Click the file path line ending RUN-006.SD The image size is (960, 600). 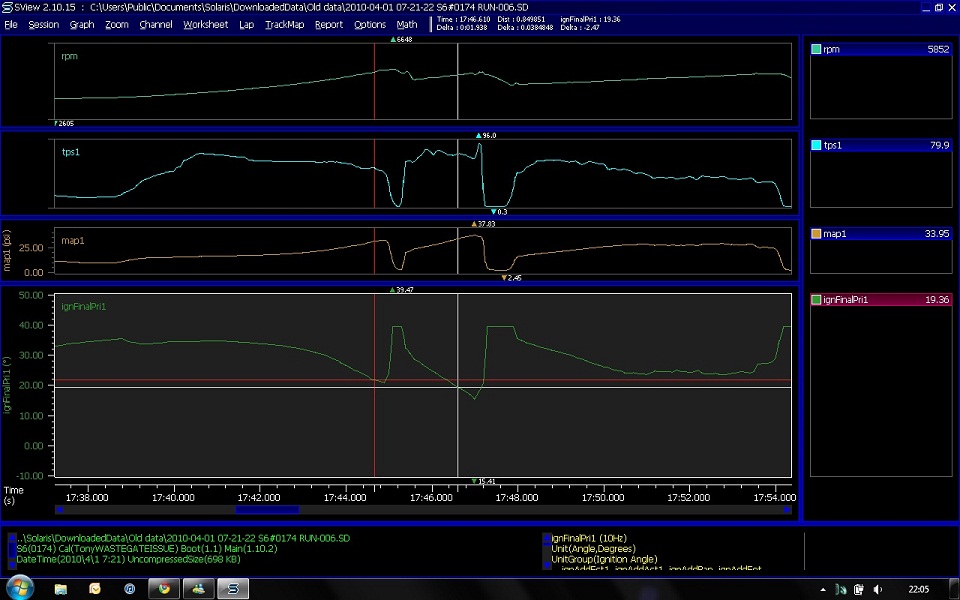pos(183,538)
